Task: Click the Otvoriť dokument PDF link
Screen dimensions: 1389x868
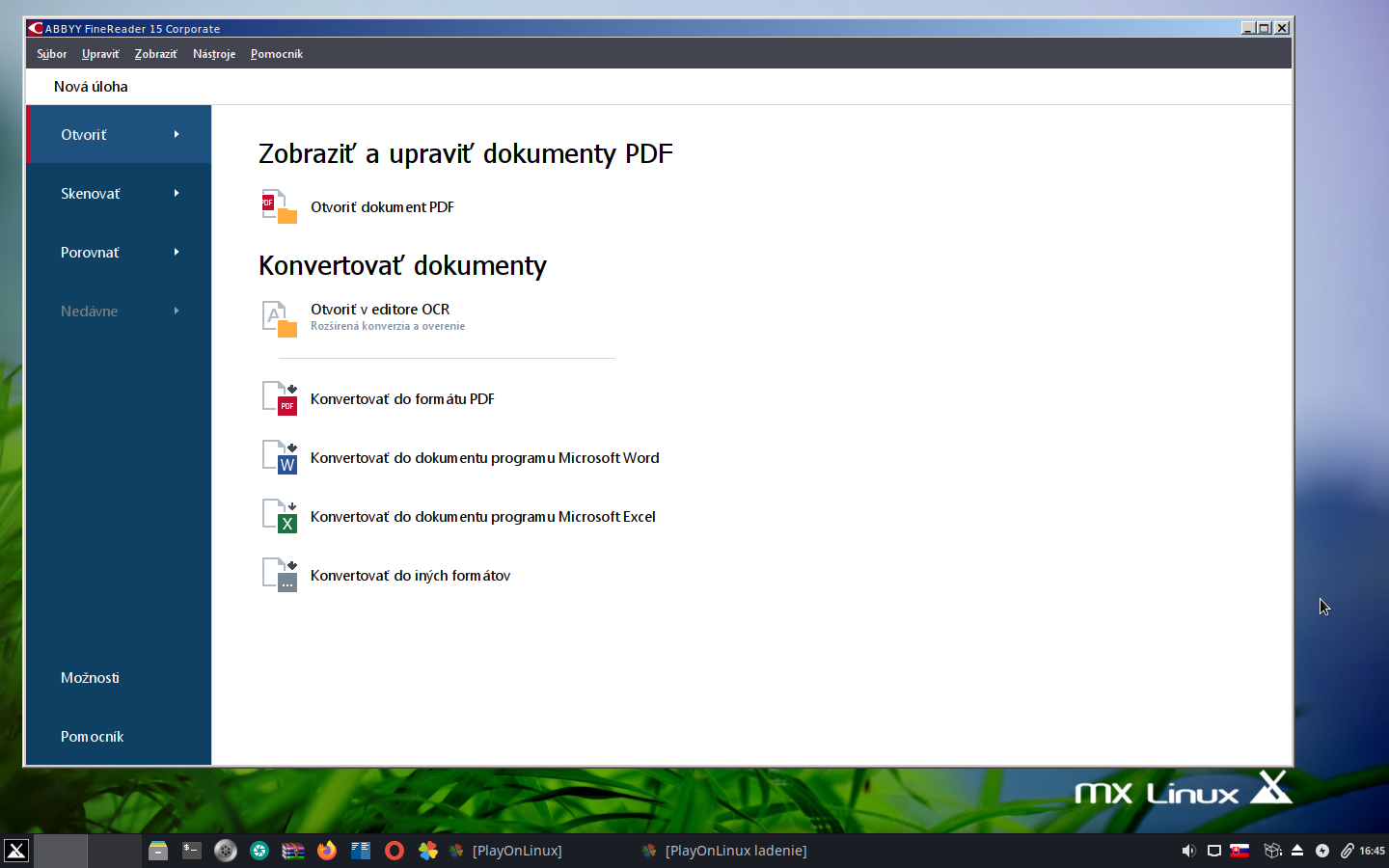Action: point(382,206)
